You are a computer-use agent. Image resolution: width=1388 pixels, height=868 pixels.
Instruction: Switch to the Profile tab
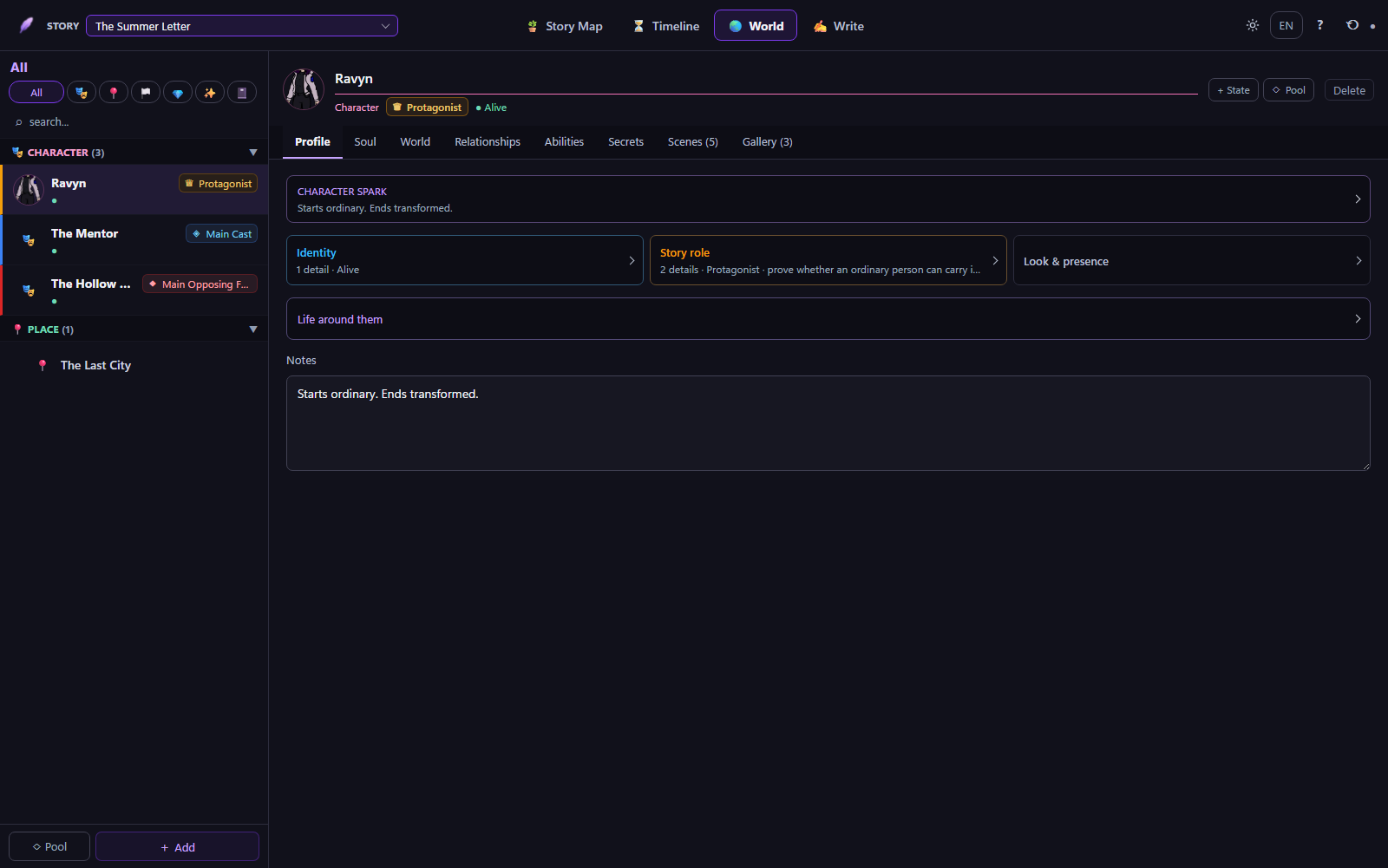(x=312, y=142)
